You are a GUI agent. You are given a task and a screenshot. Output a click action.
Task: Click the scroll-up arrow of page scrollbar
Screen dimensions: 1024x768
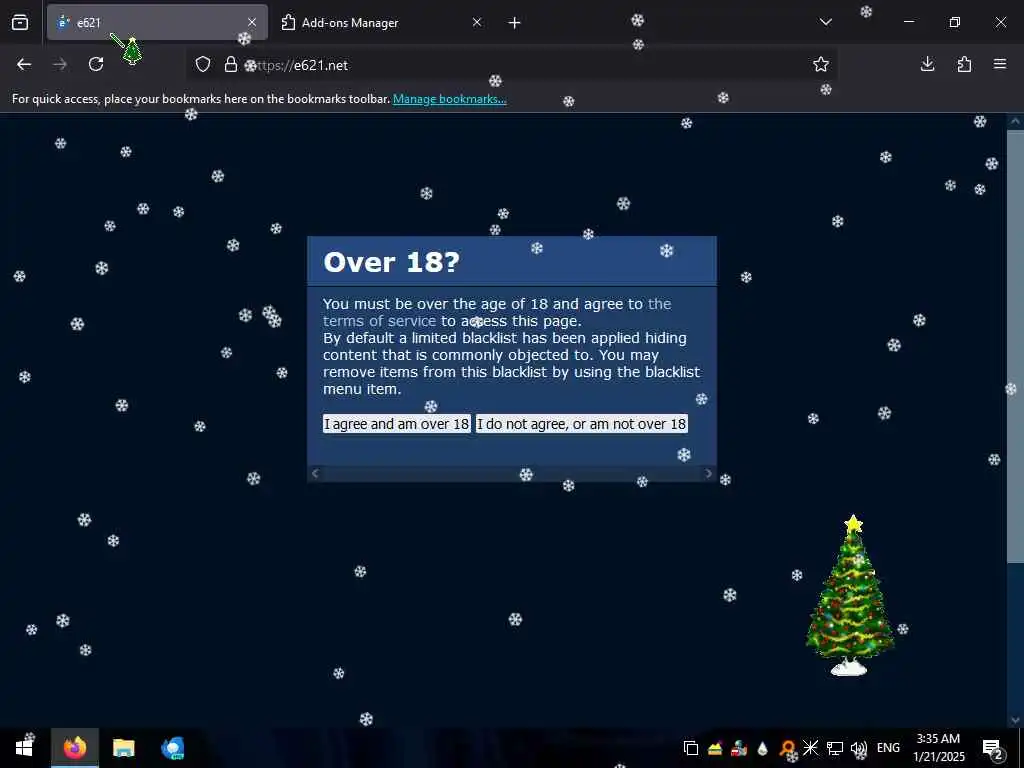[x=1014, y=121]
